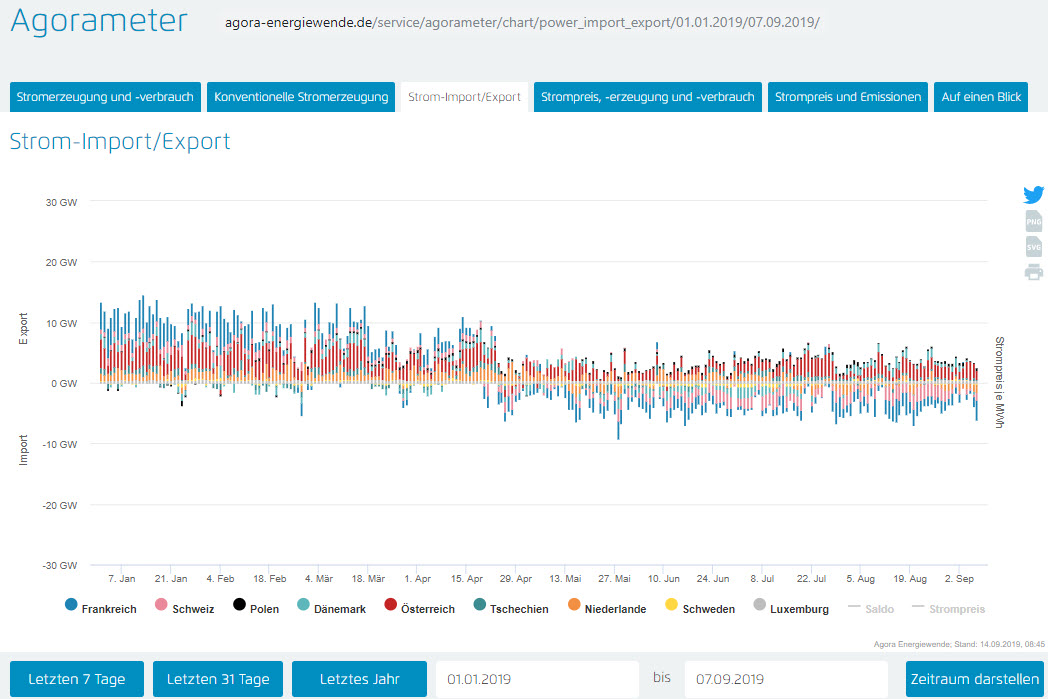This screenshot has width=1048, height=699.
Task: Open Strompreis, -erzeugung und -verbrauch tab
Action: [x=648, y=97]
